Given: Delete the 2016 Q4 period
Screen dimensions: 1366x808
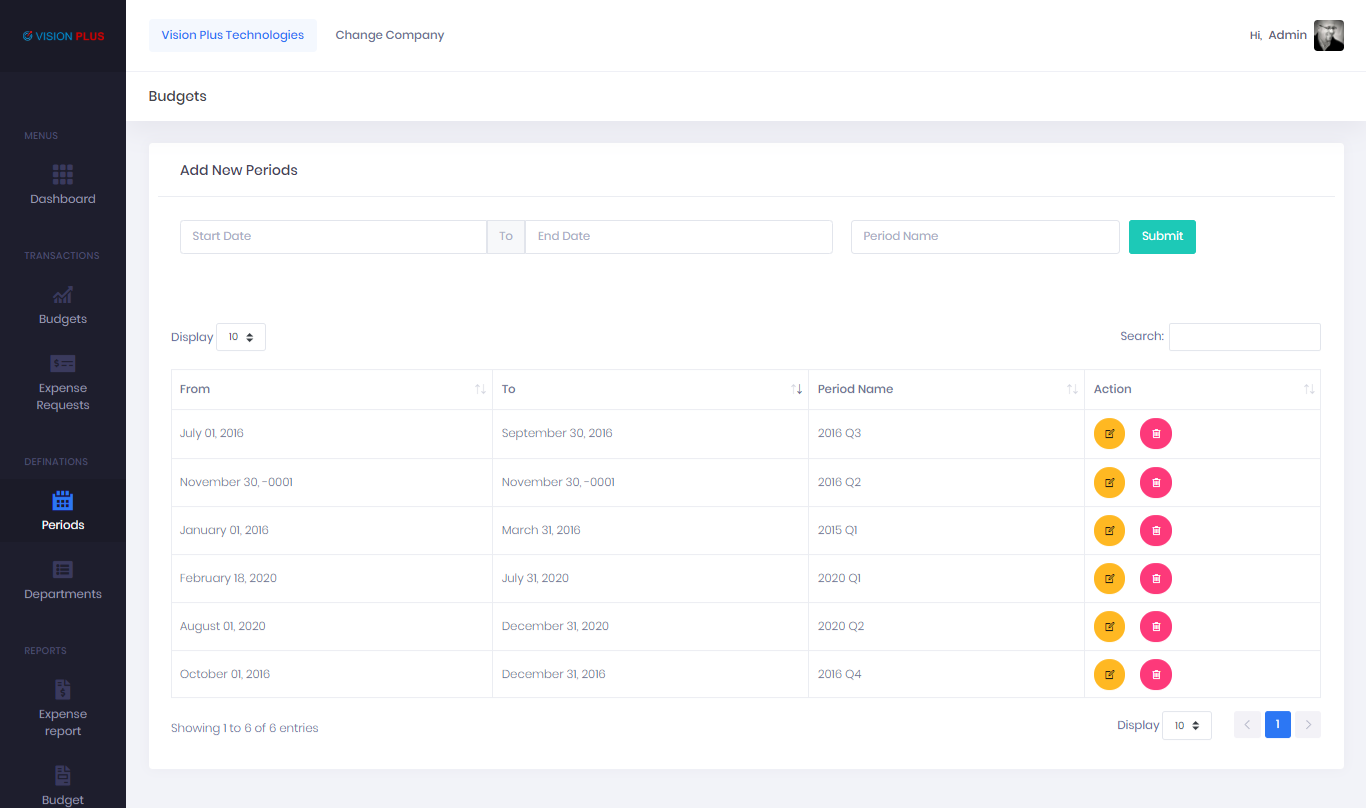Looking at the screenshot, I should 1155,674.
